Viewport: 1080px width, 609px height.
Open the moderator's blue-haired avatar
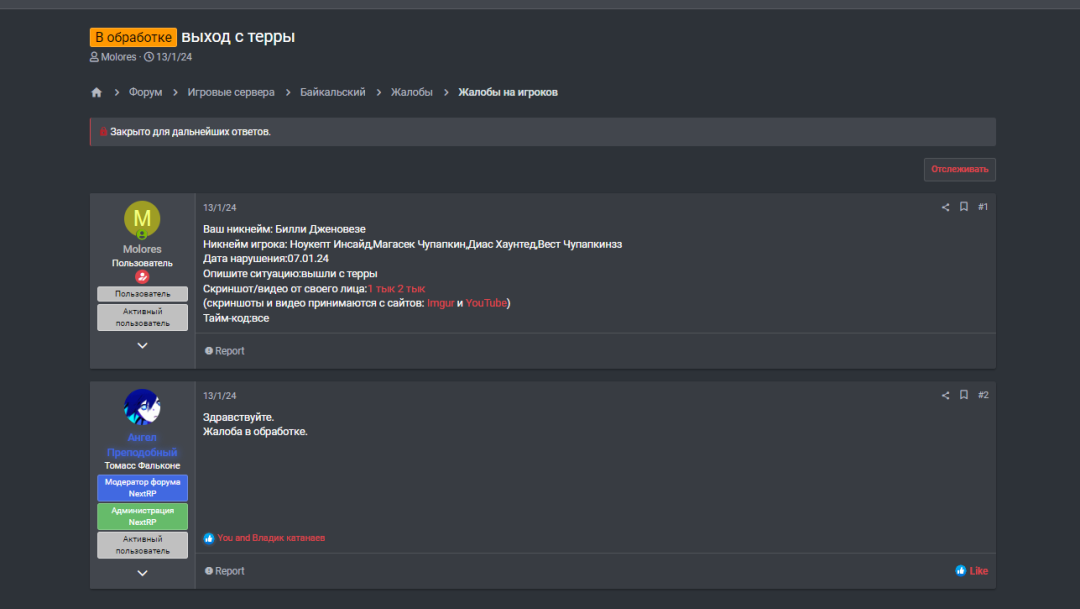click(142, 407)
